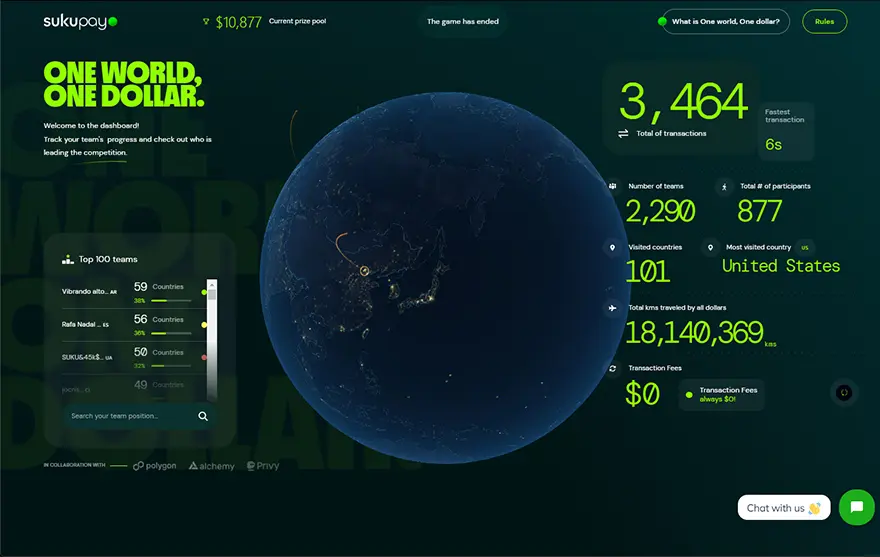Click the dark round icon at right edge
Viewport: 880px width, 557px height.
844,392
